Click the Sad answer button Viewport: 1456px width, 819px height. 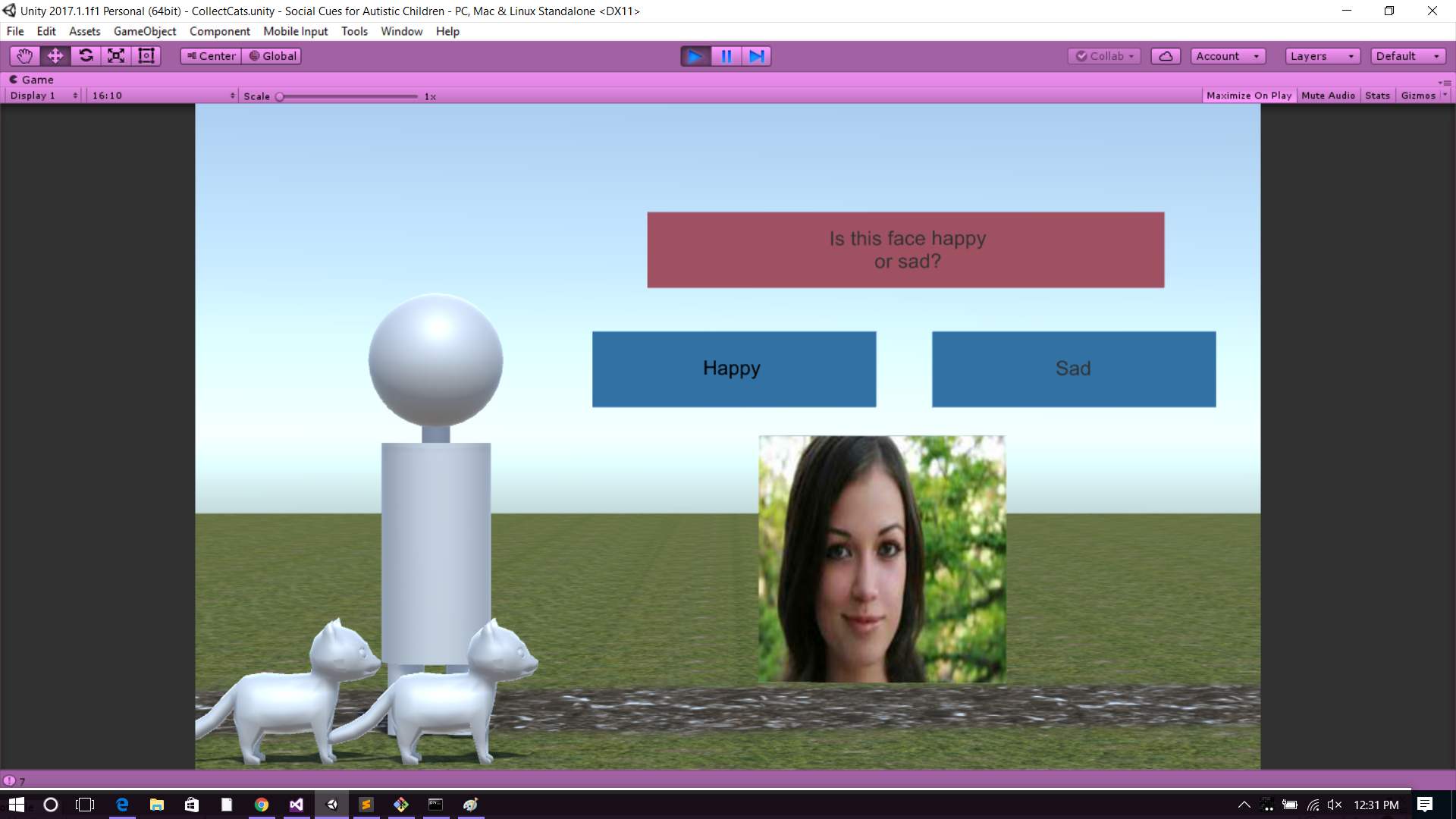tap(1073, 369)
